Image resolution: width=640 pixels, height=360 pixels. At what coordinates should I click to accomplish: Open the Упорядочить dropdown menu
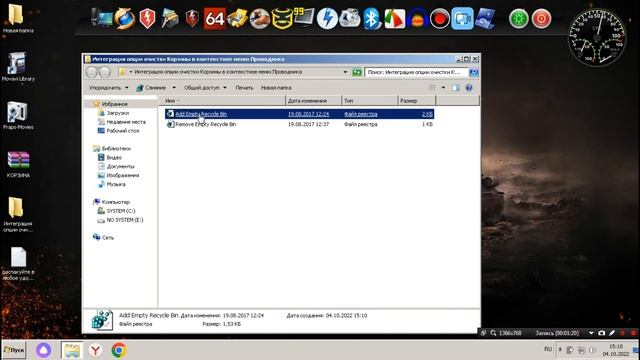pos(109,88)
